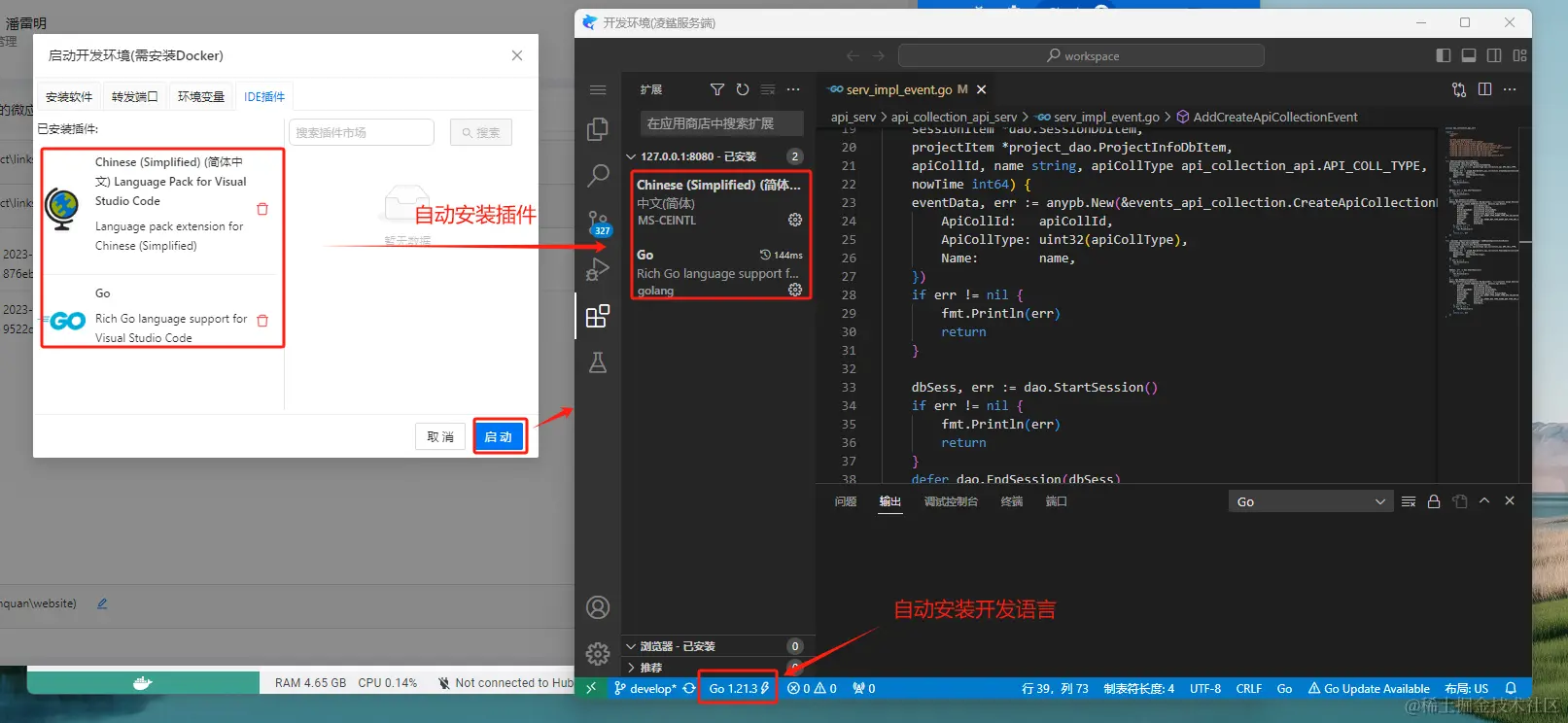Open the Explorer view in activity bar
Viewport: 1568px width, 723px height.
click(598, 129)
